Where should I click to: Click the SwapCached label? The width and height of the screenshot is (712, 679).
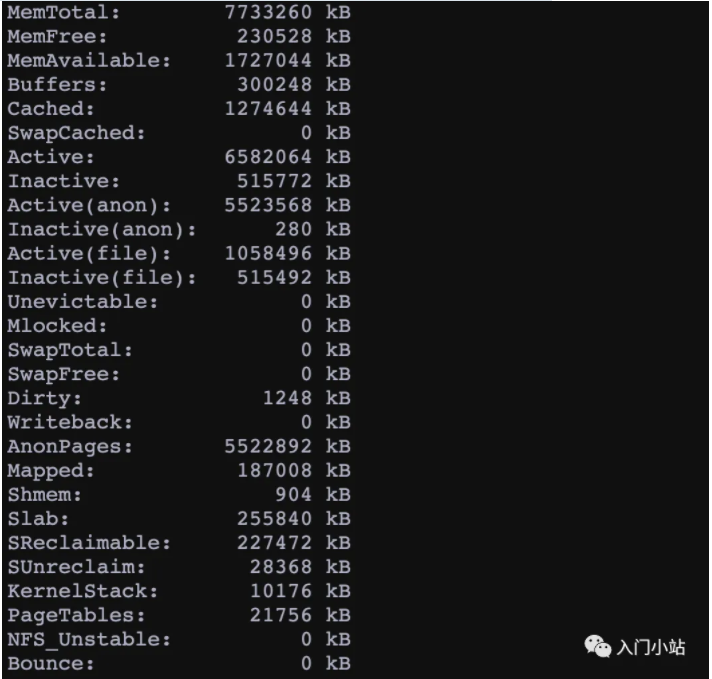(76, 132)
